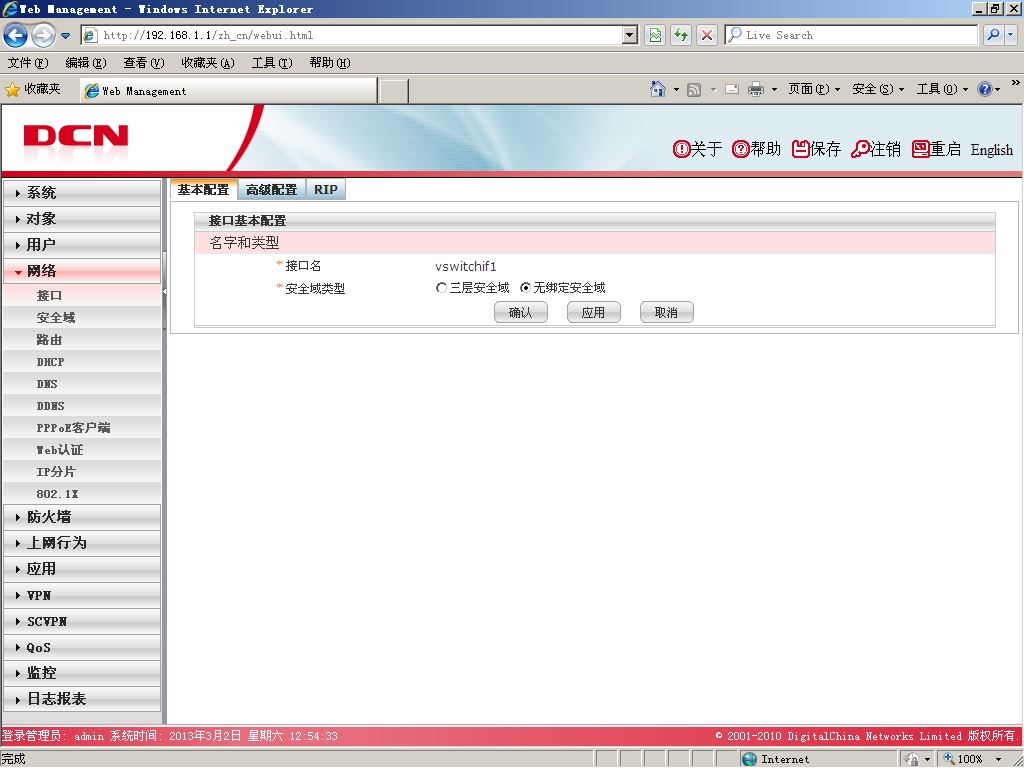
Task: Open recent pages dropdown beside Forward button
Action: point(65,35)
